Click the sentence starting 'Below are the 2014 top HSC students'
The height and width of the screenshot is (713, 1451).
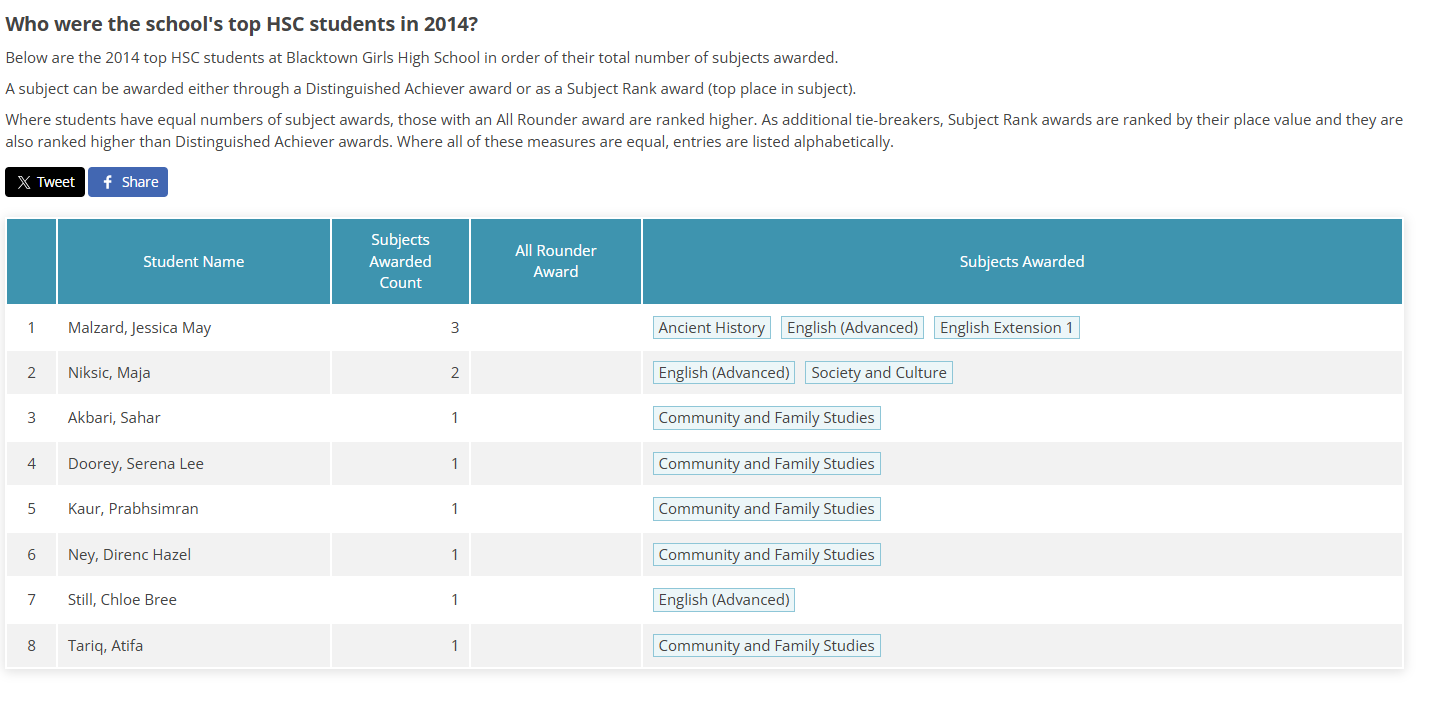coord(421,57)
